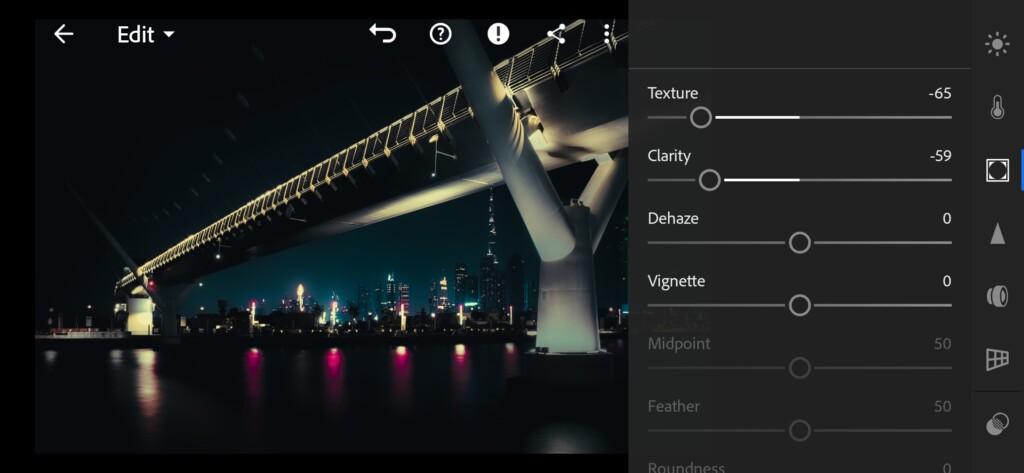Click the Clarity value -59
The height and width of the screenshot is (473, 1024).
point(940,156)
